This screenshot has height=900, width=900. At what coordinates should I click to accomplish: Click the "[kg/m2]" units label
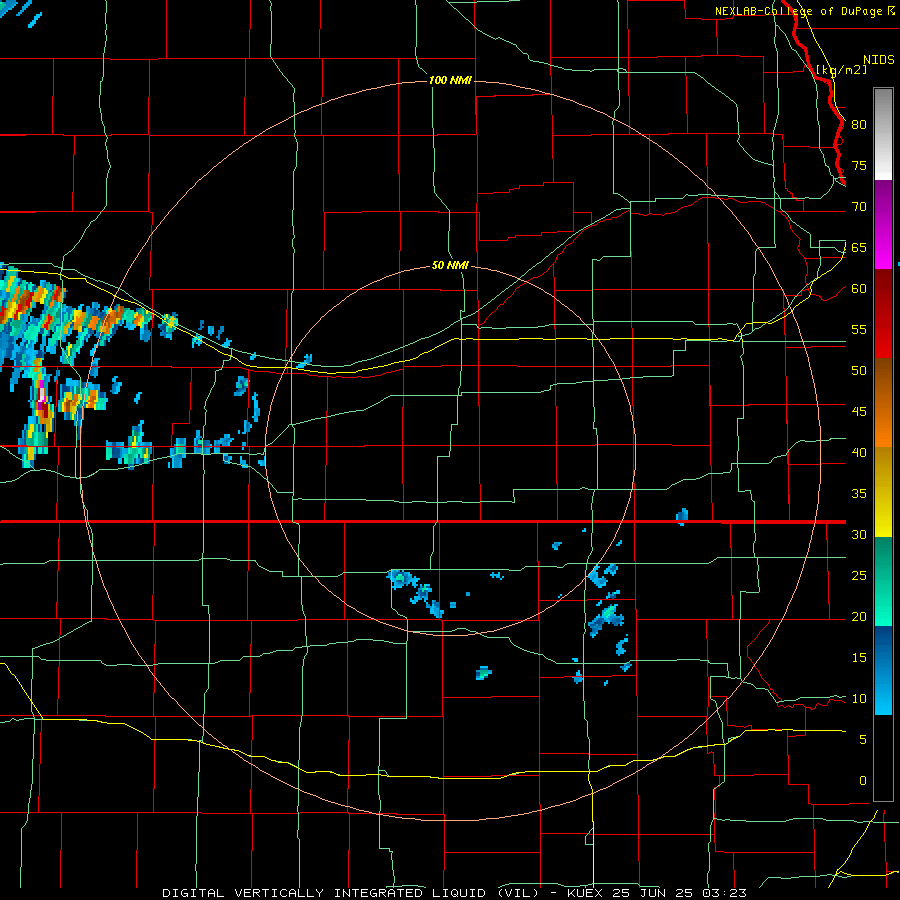point(841,70)
